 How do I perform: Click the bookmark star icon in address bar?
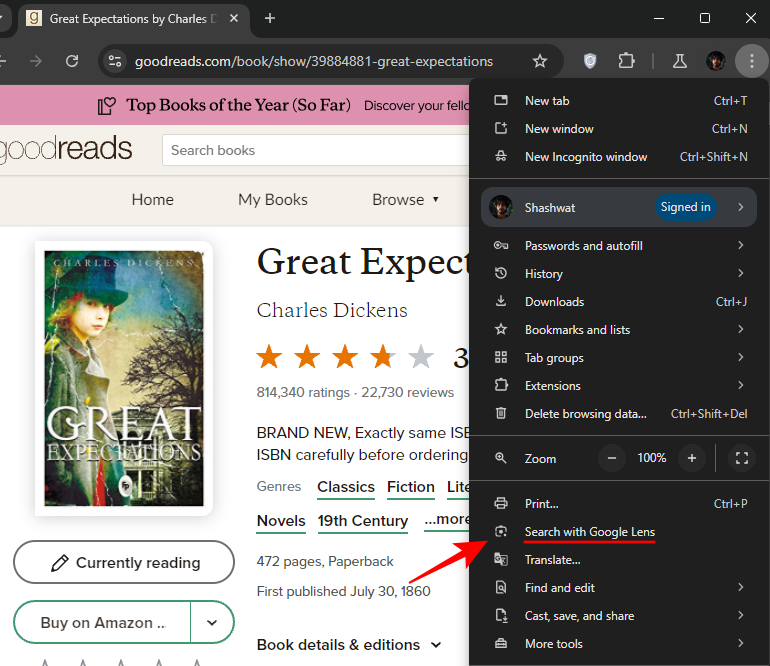[540, 61]
